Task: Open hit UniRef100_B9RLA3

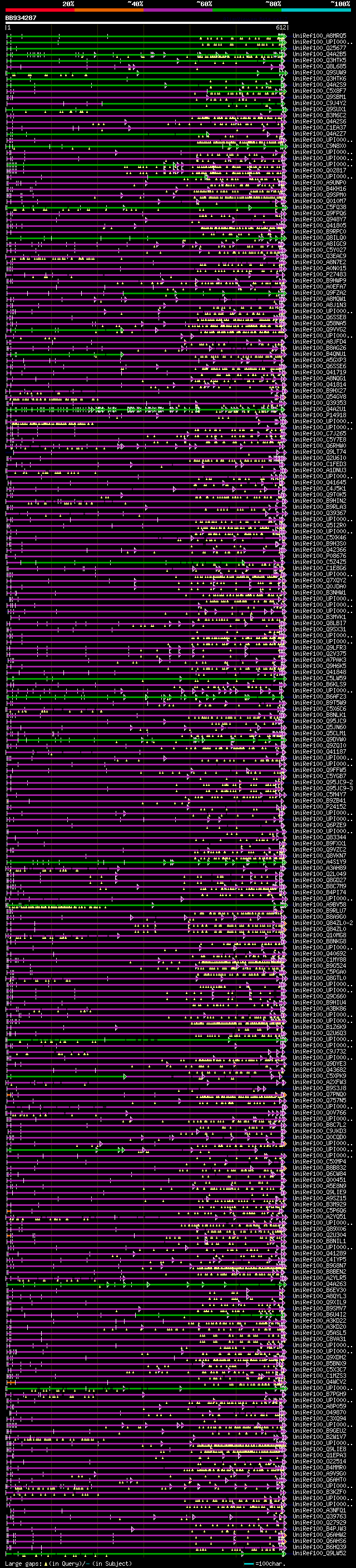Action: click(x=319, y=507)
